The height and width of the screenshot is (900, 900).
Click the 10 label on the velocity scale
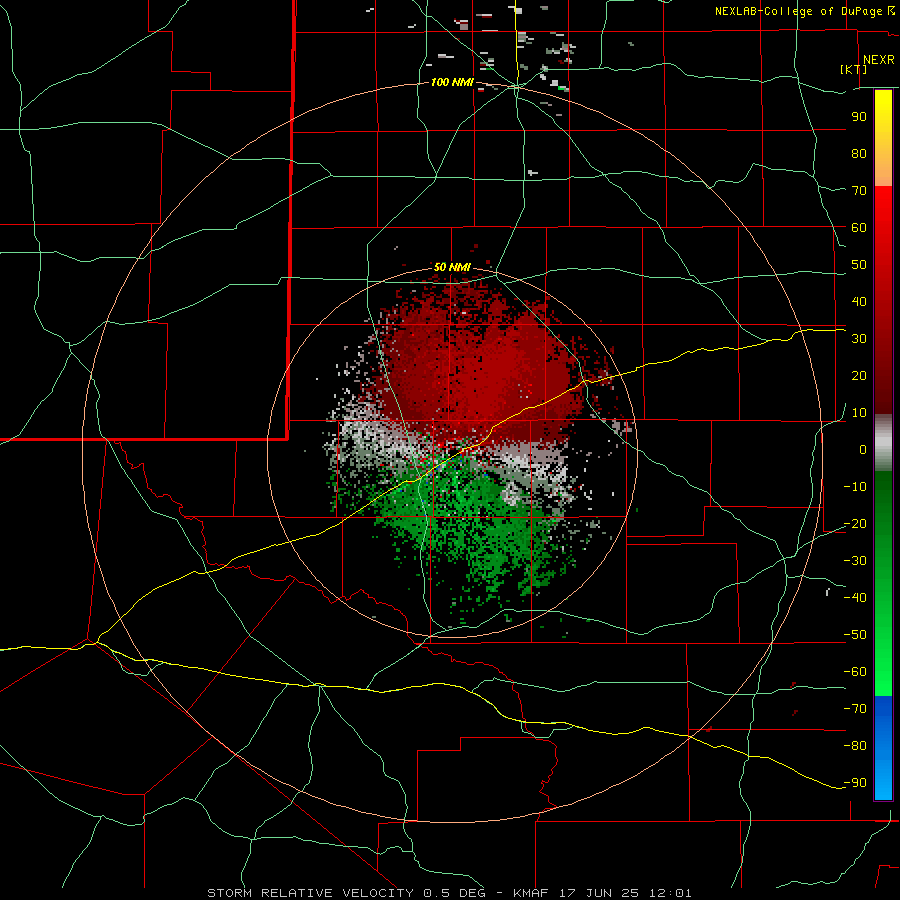click(x=859, y=413)
